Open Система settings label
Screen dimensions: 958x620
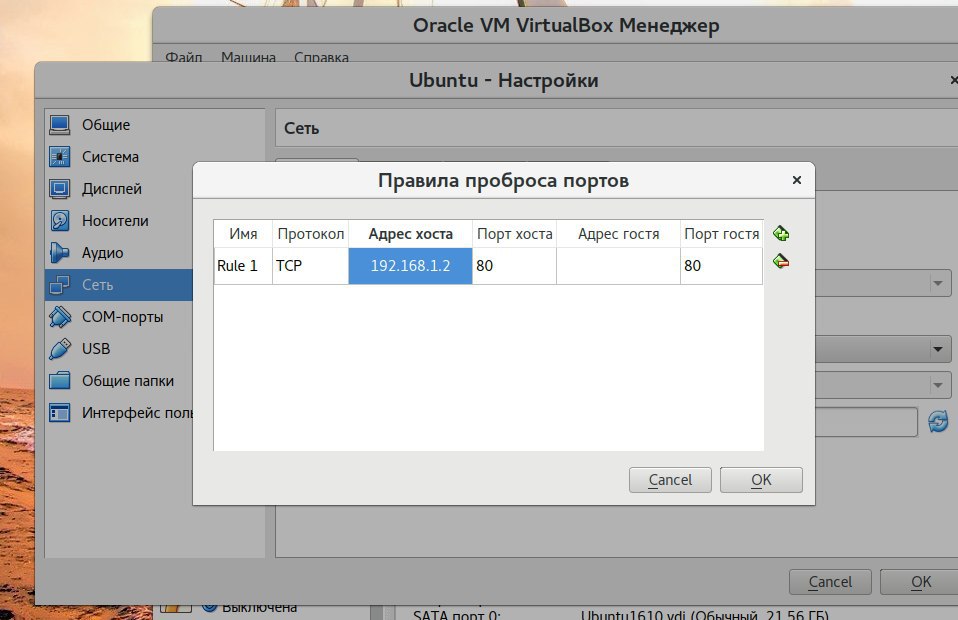[110, 157]
